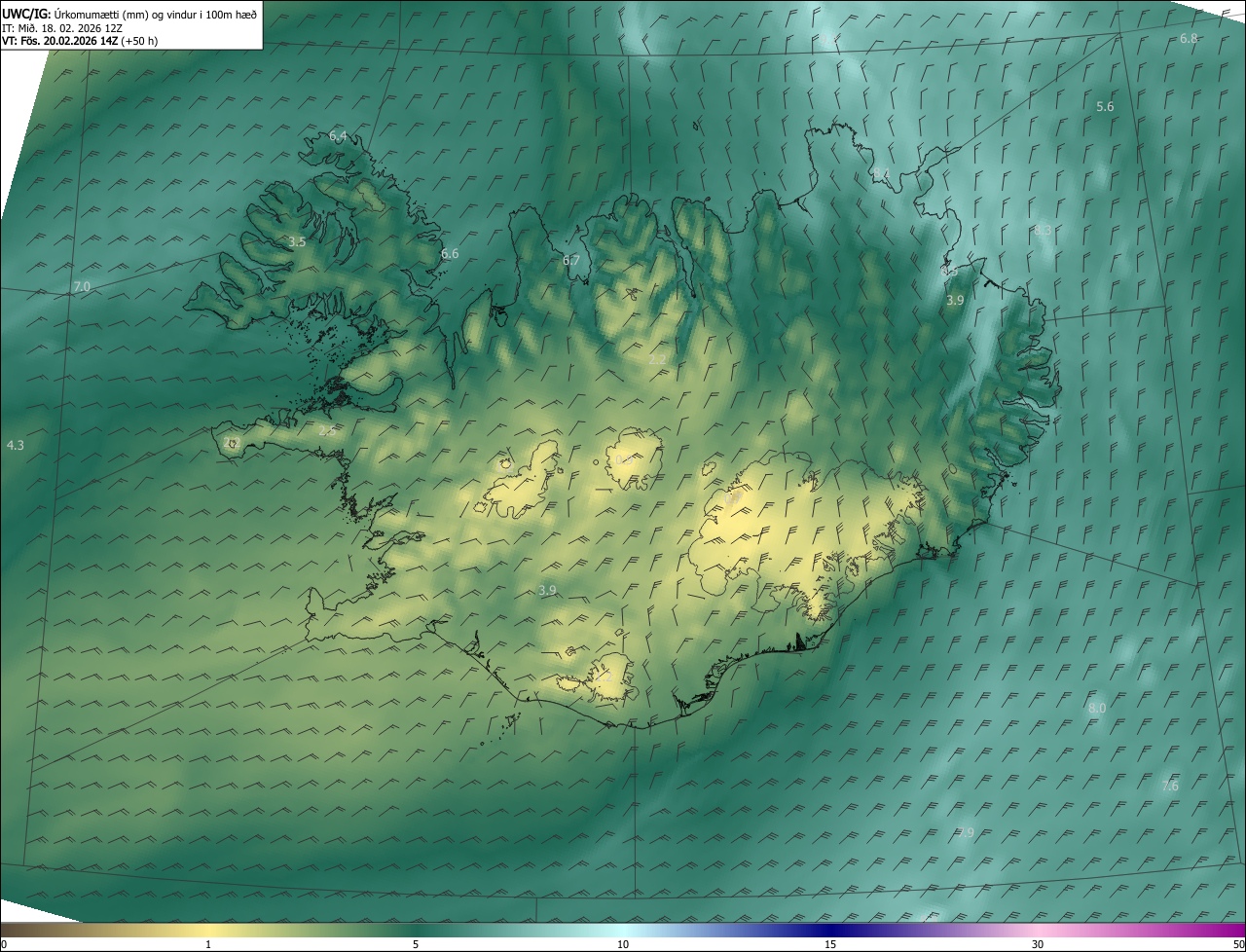Click the 7.6 map value
This screenshot has height=952, width=1246.
[1170, 786]
